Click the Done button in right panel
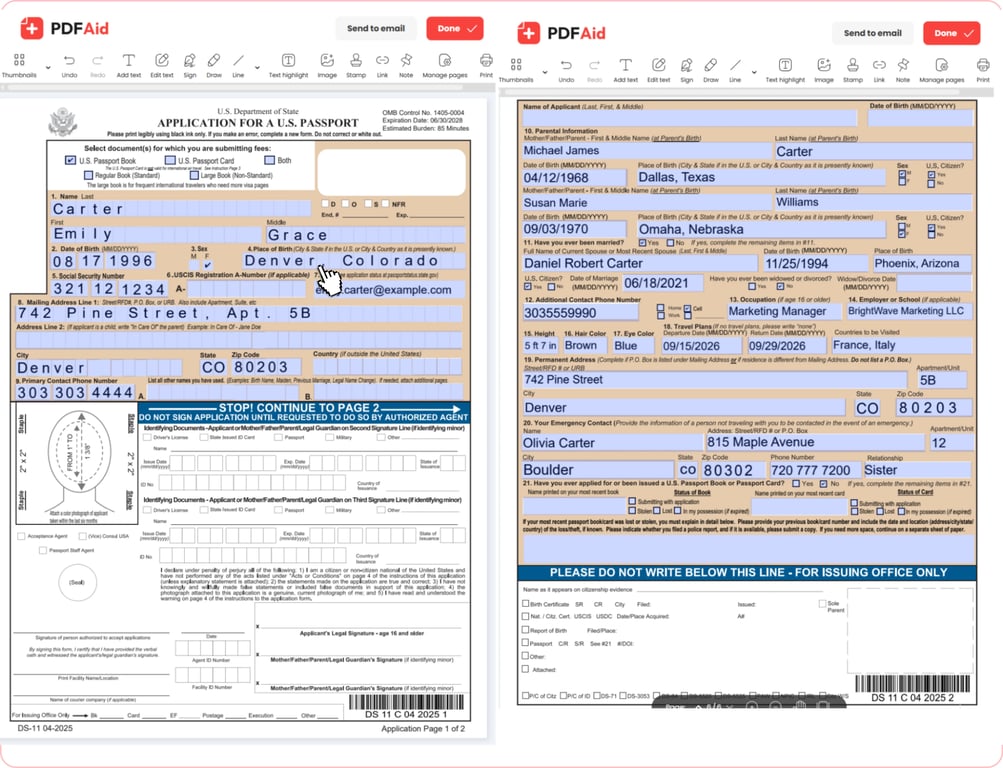This screenshot has height=768, width=1003. click(952, 33)
